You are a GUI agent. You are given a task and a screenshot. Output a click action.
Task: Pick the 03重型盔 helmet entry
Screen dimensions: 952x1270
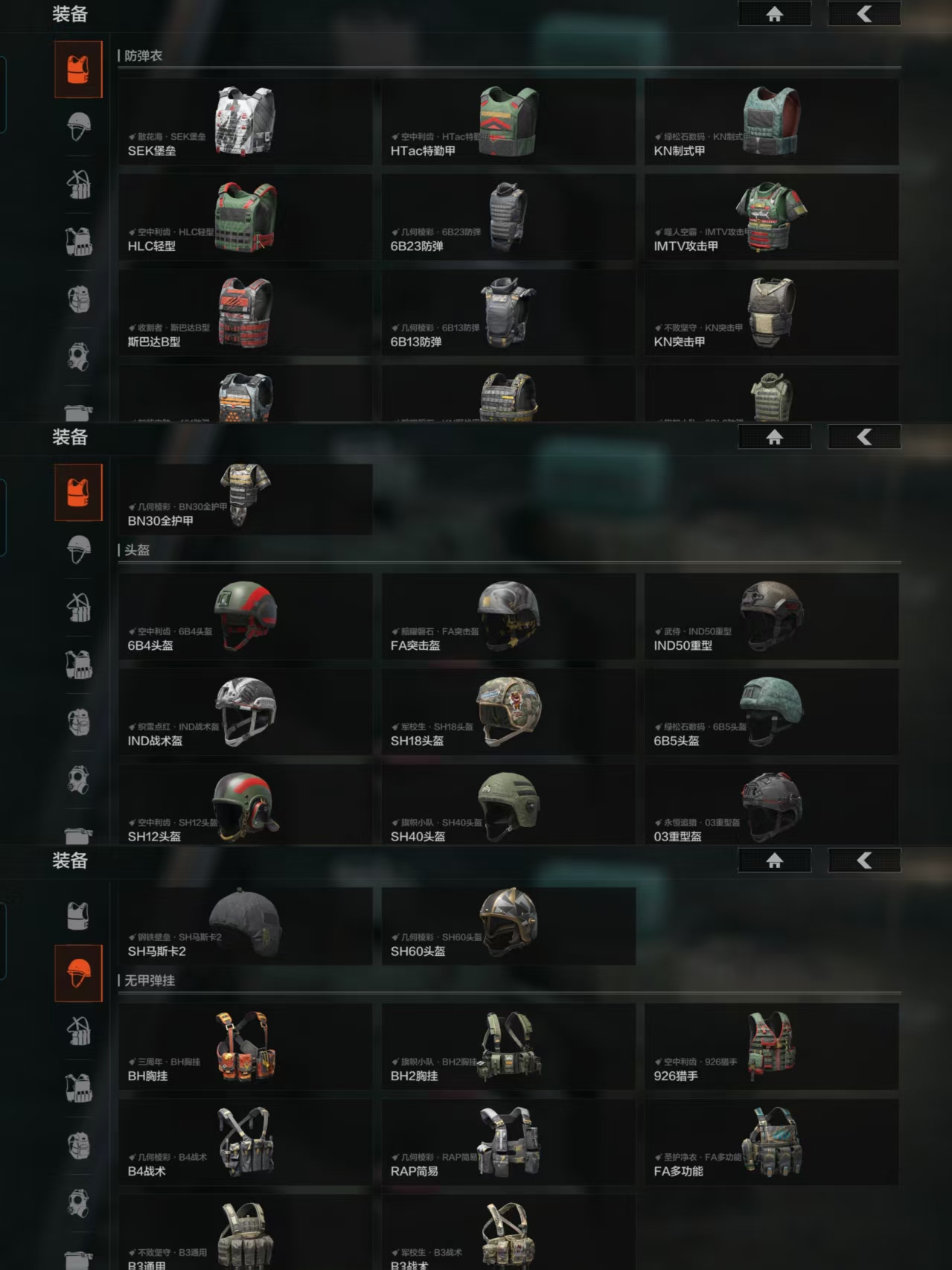tap(771, 805)
